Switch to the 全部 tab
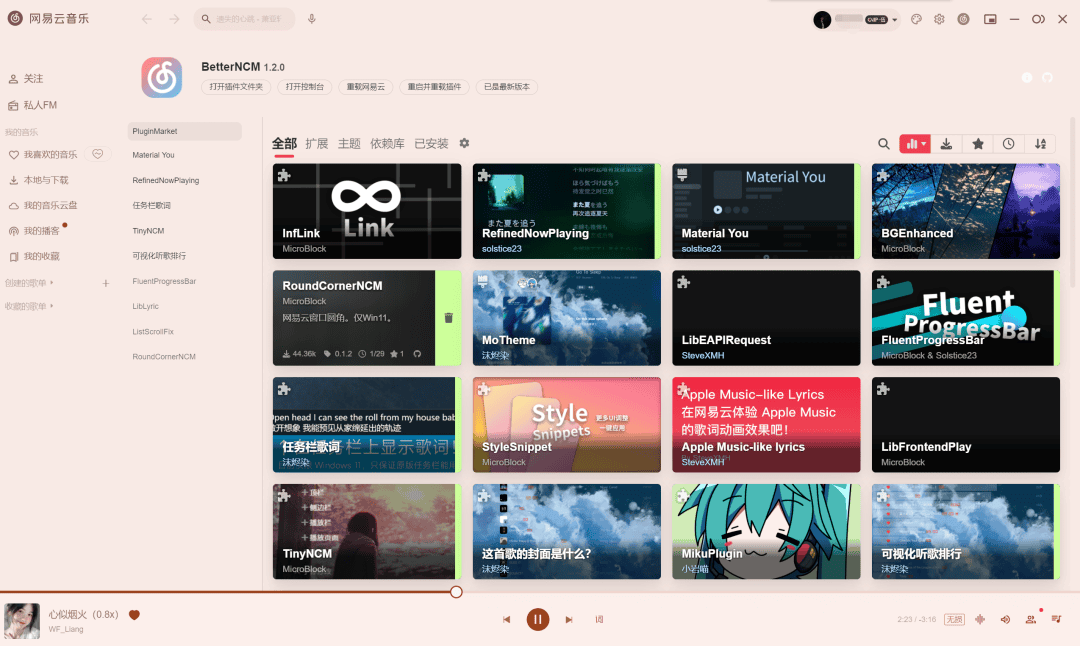The image size is (1080, 646). (284, 143)
